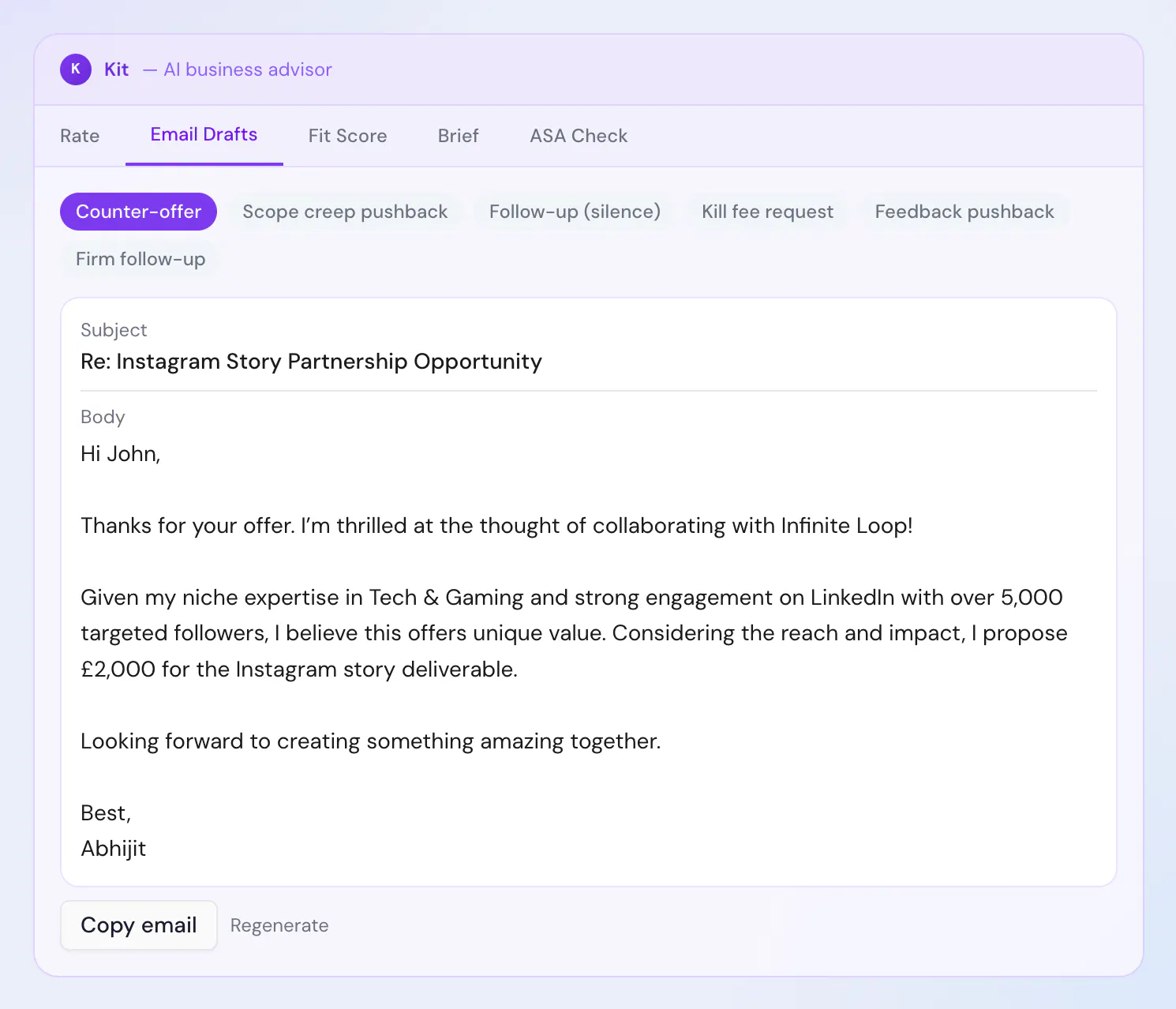This screenshot has width=1176, height=1009.
Task: Open the Fit Score tab
Action: pos(347,136)
